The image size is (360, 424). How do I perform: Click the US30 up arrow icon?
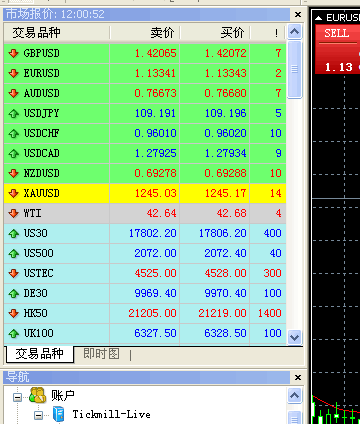tap(14, 233)
